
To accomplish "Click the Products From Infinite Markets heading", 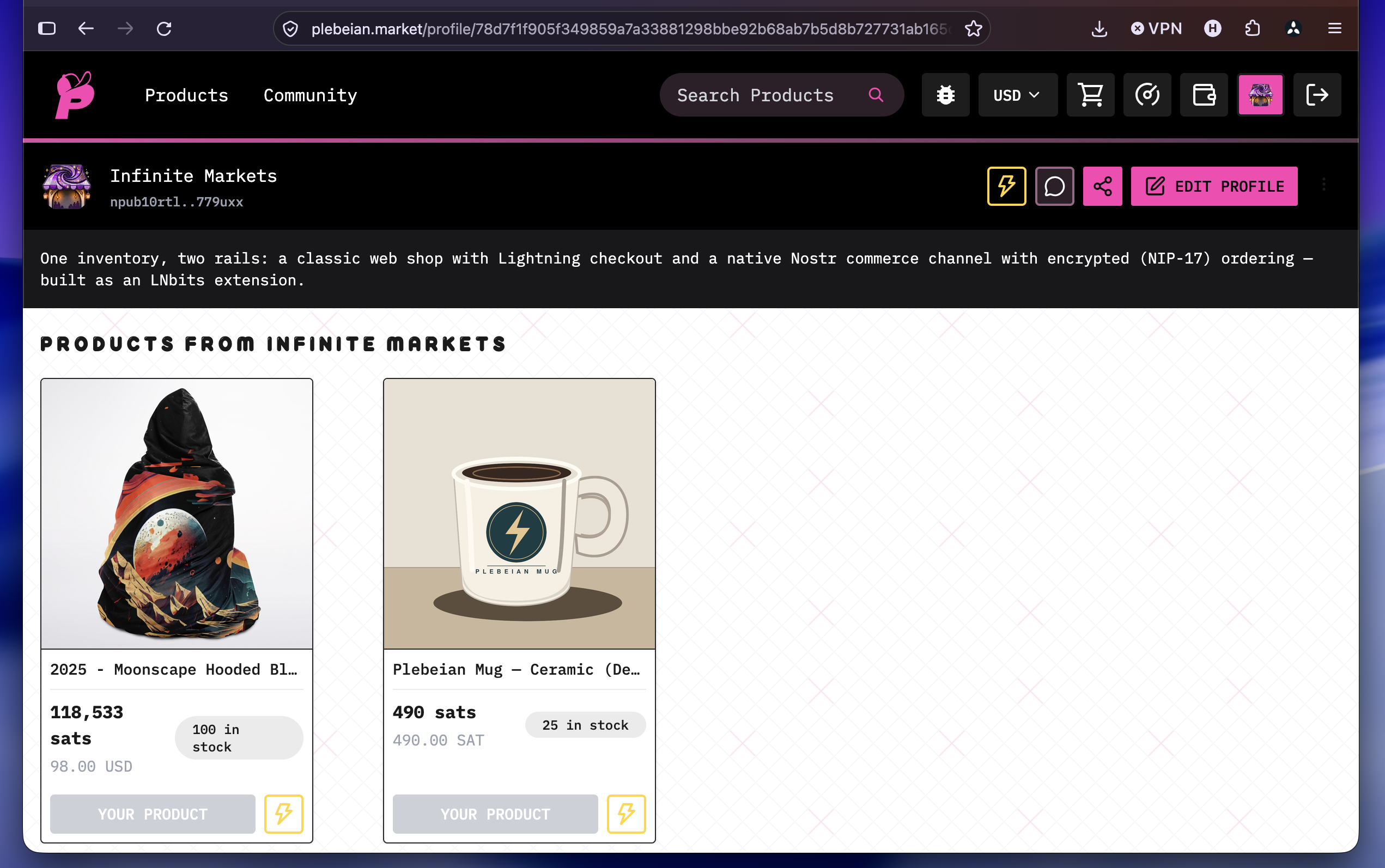I will pyautogui.click(x=274, y=344).
